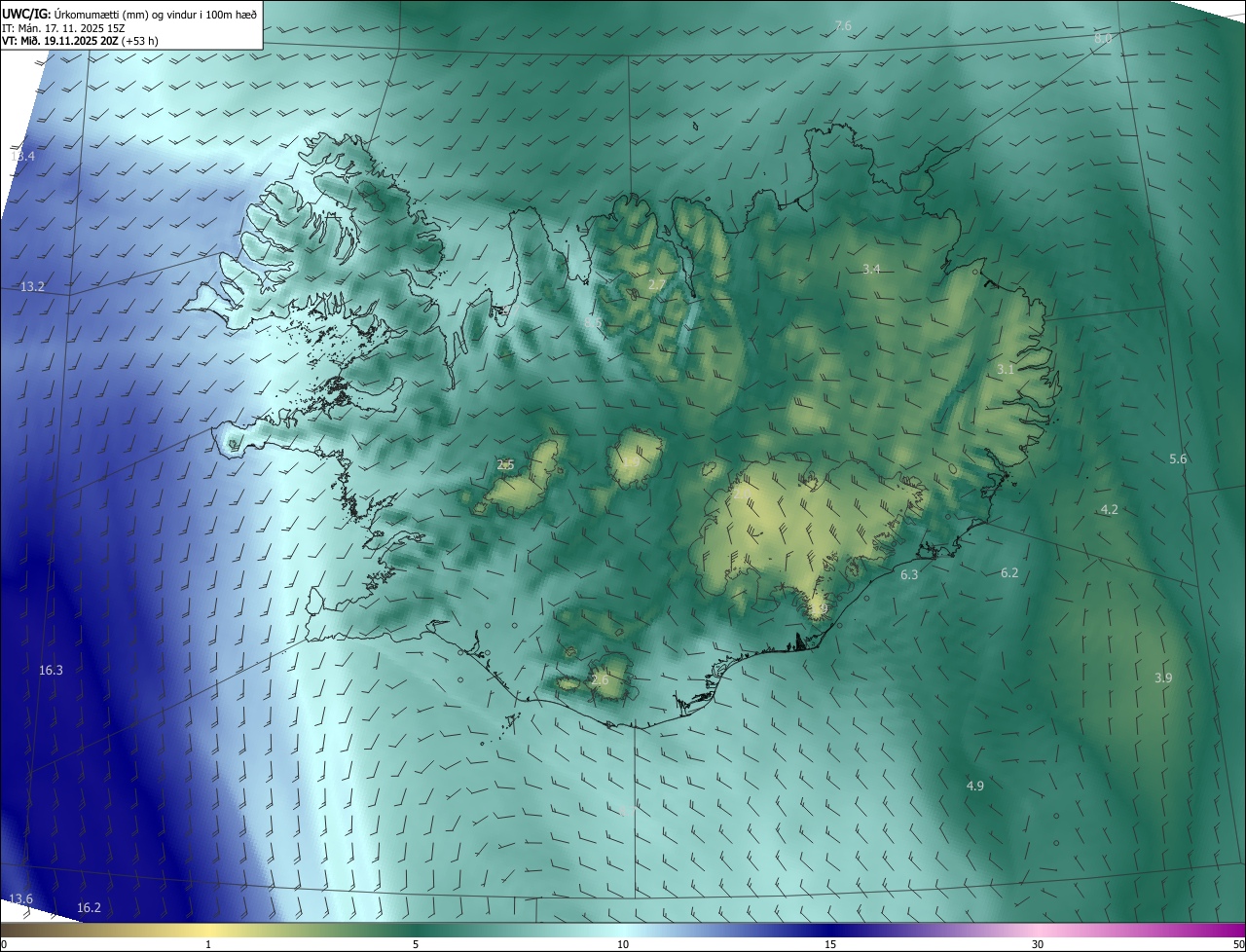This screenshot has width=1246, height=952.
Task: Pick the value label 2.6 in south Iceland
Action: [x=600, y=679]
